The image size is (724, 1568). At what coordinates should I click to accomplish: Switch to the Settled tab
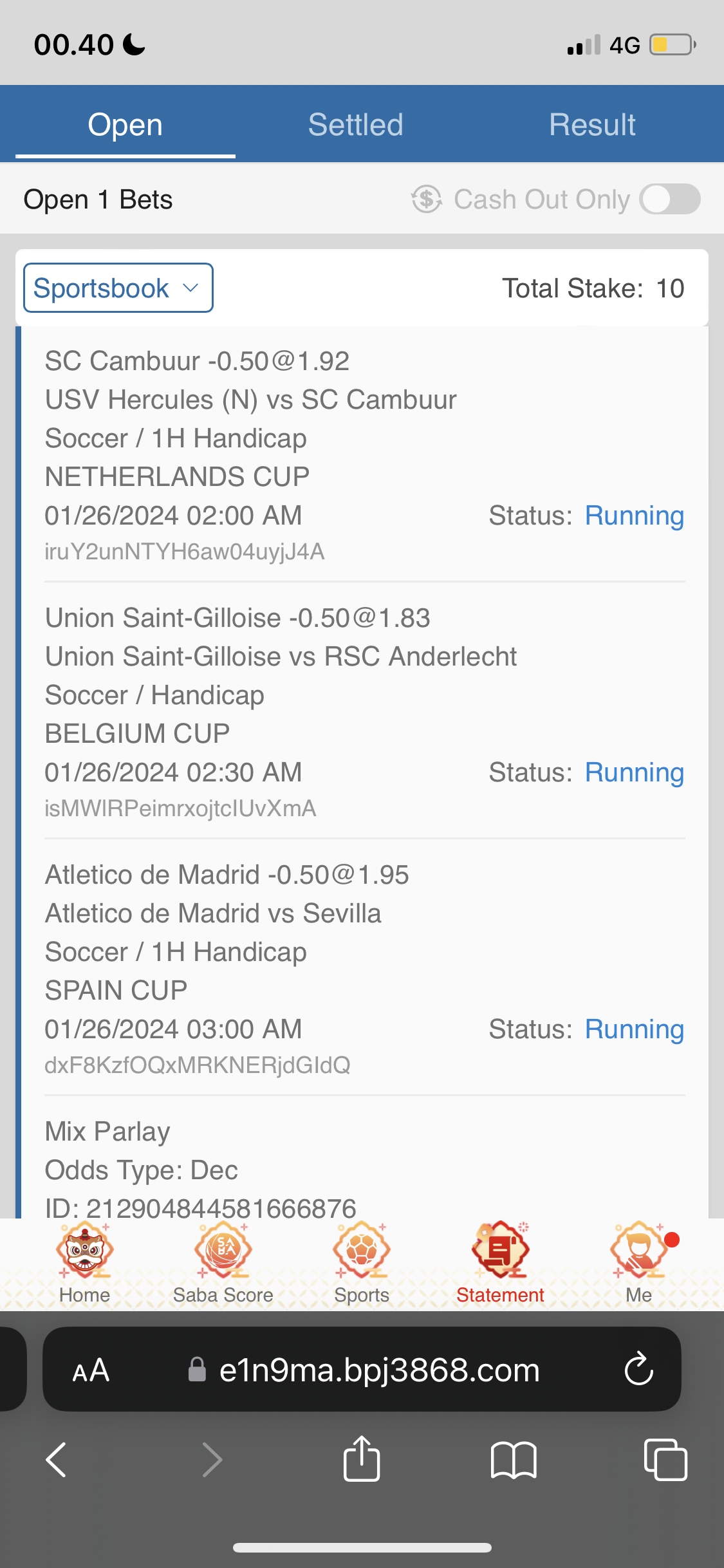[355, 124]
